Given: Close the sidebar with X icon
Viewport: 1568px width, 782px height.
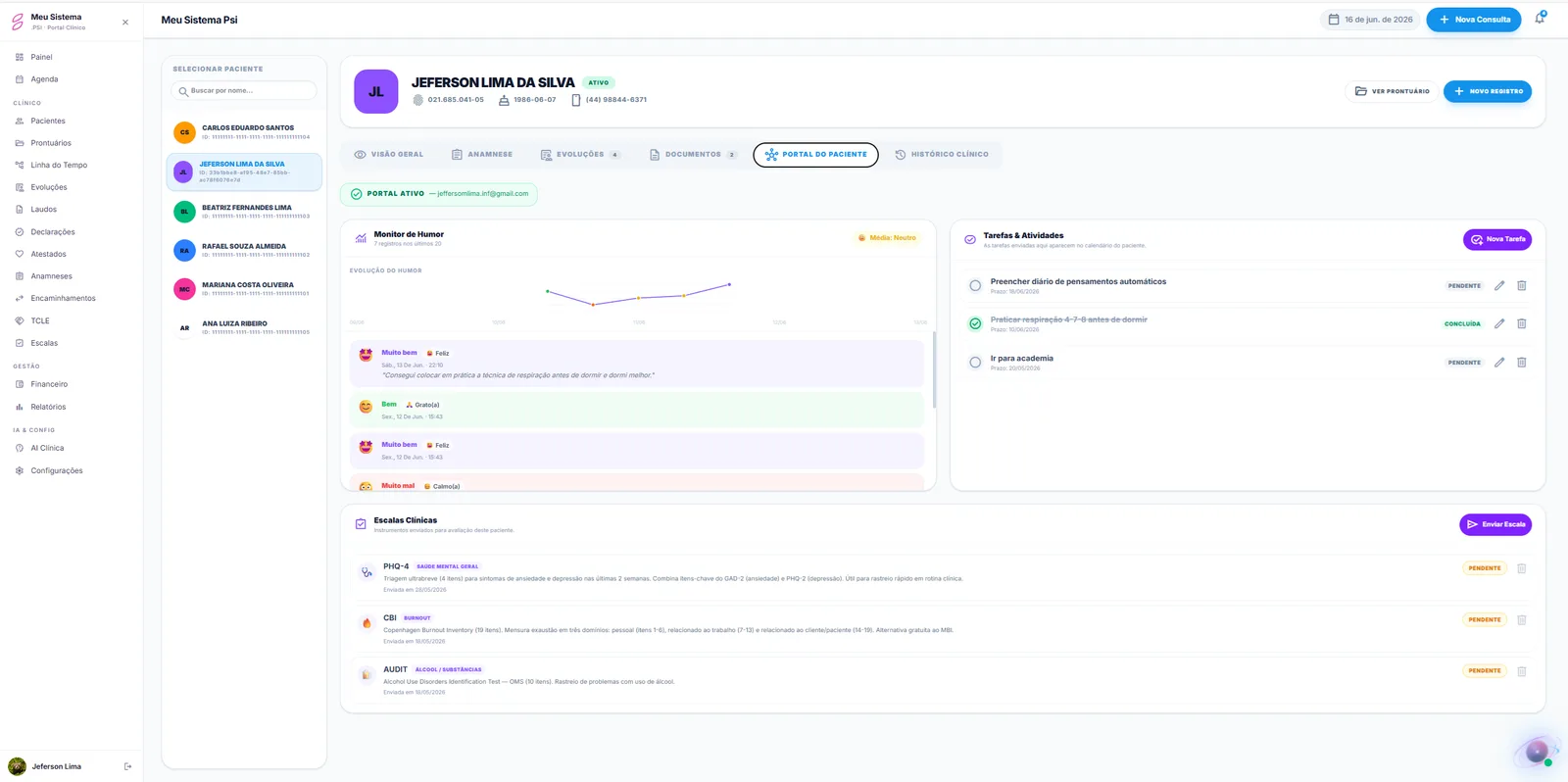Looking at the screenshot, I should pyautogui.click(x=125, y=22).
